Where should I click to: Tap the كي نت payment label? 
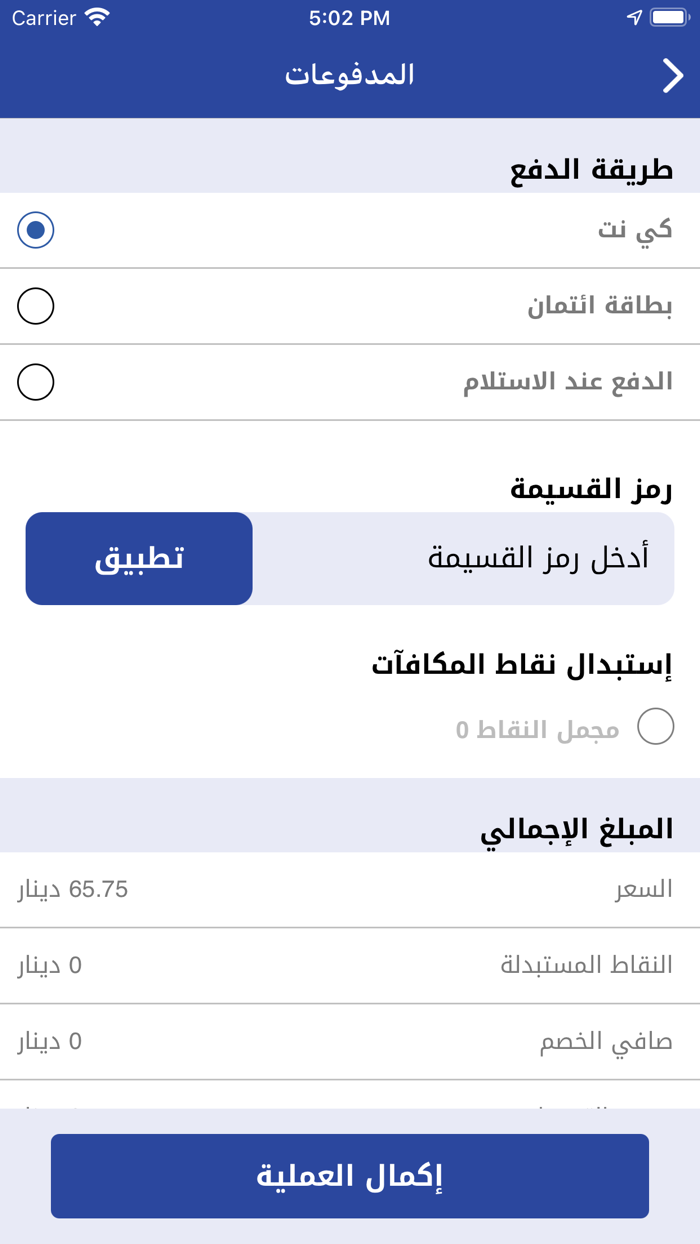636,230
